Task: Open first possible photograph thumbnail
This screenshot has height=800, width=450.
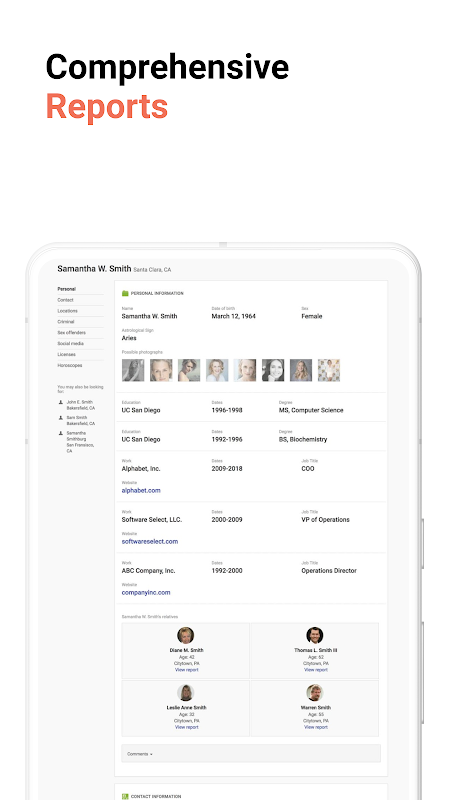Action: point(133,370)
